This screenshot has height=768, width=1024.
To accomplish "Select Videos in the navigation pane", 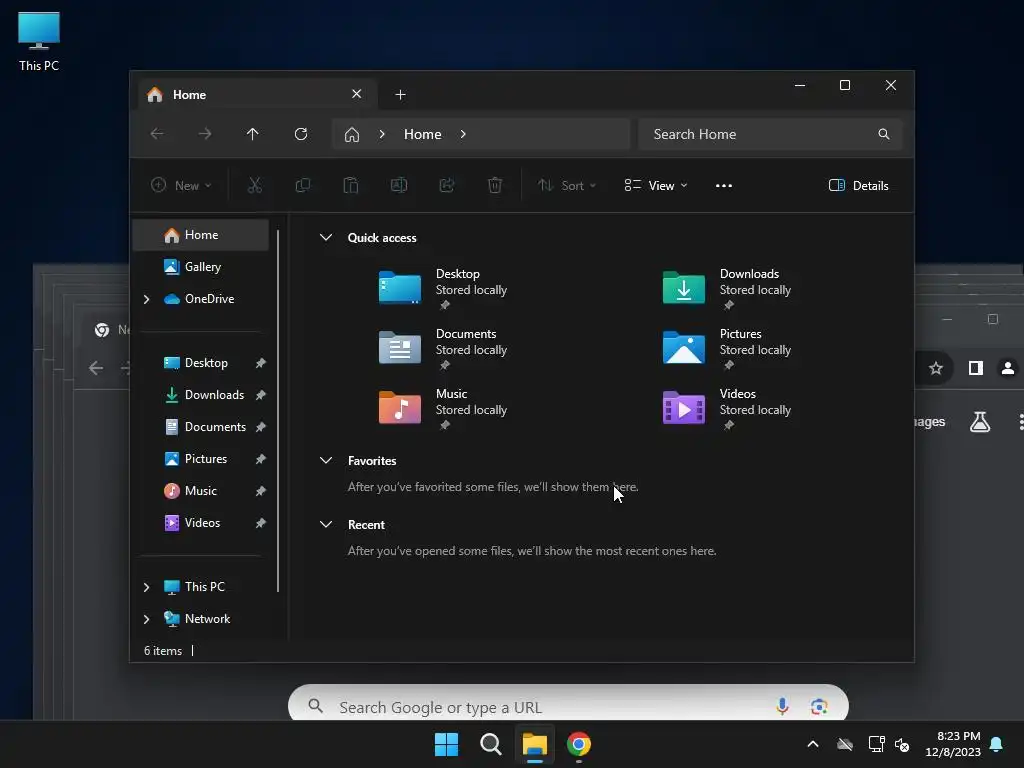I will 200,523.
